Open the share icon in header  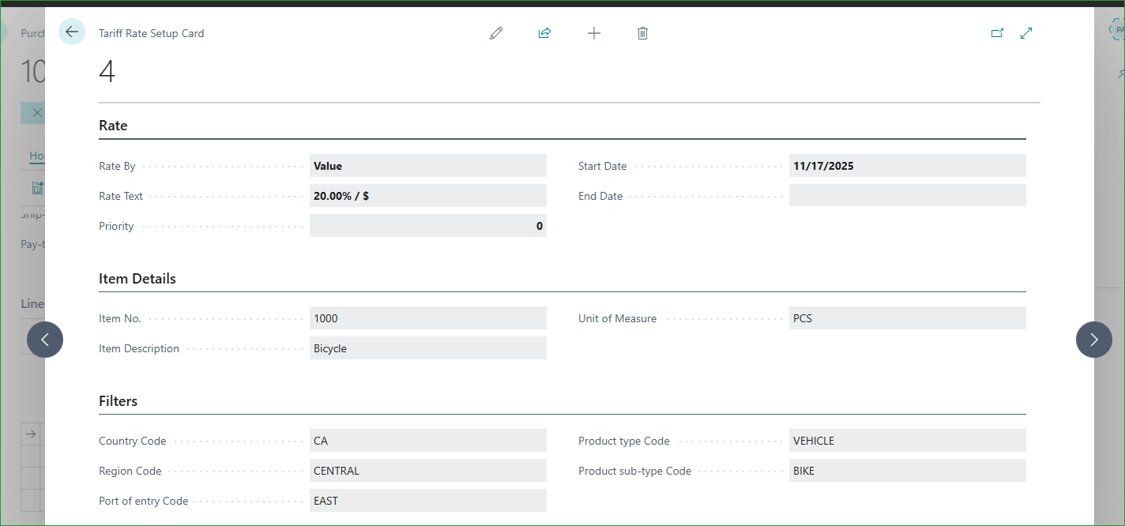pyautogui.click(x=545, y=33)
